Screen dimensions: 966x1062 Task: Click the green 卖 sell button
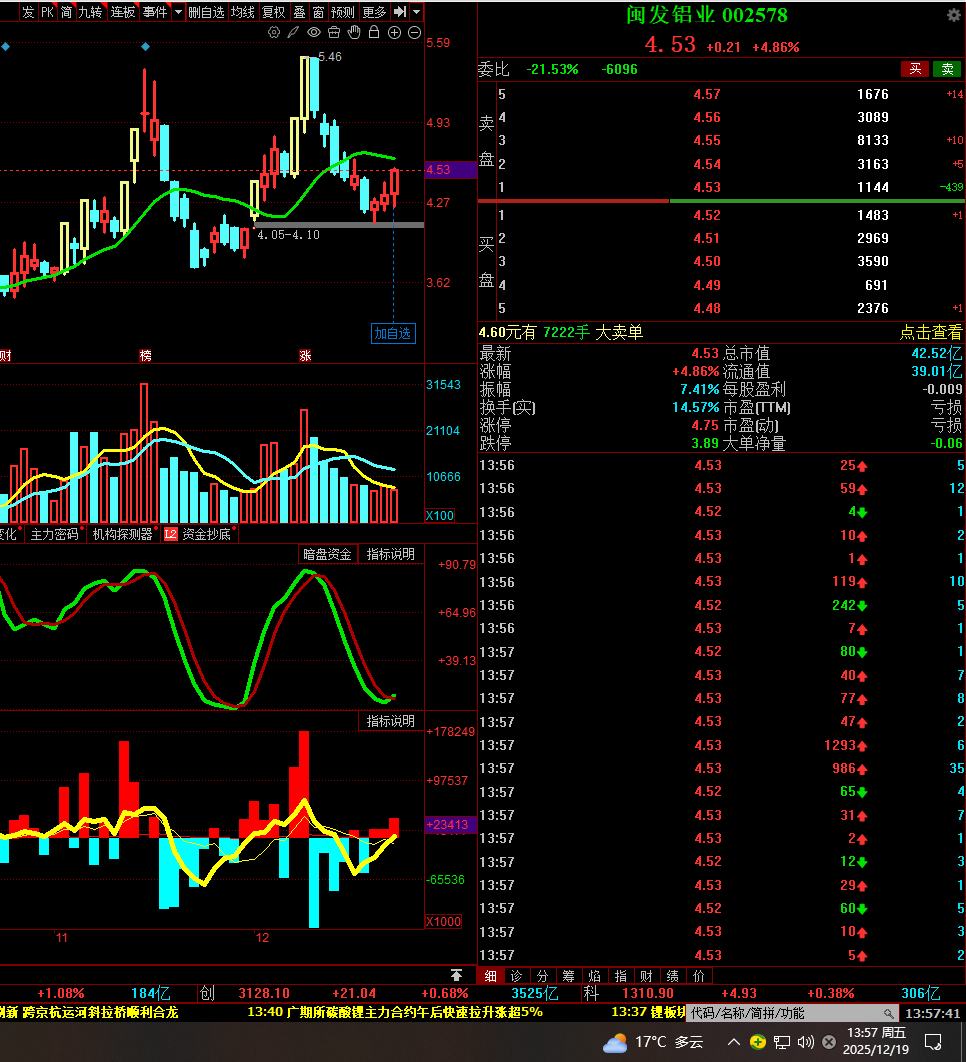tap(948, 69)
